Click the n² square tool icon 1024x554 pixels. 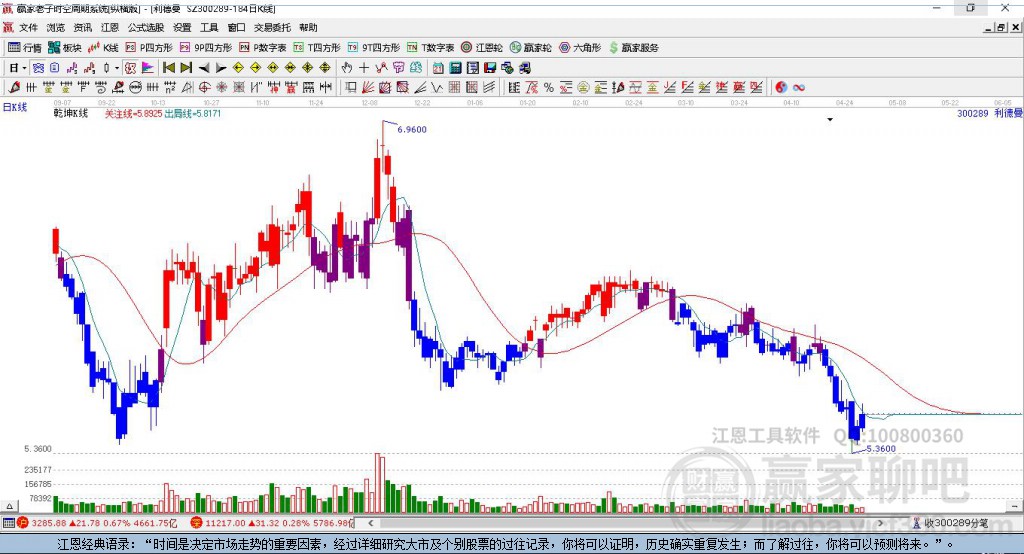(x=170, y=88)
